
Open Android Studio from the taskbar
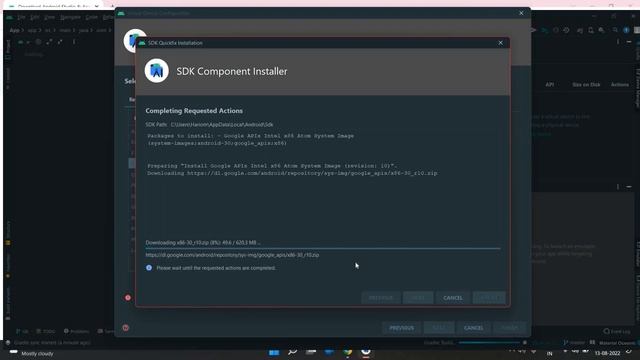(x=366, y=352)
